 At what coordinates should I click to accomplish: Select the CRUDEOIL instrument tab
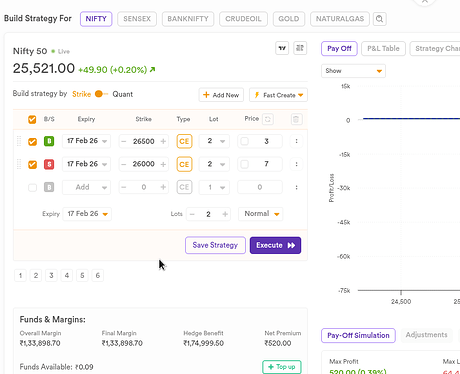click(x=243, y=19)
